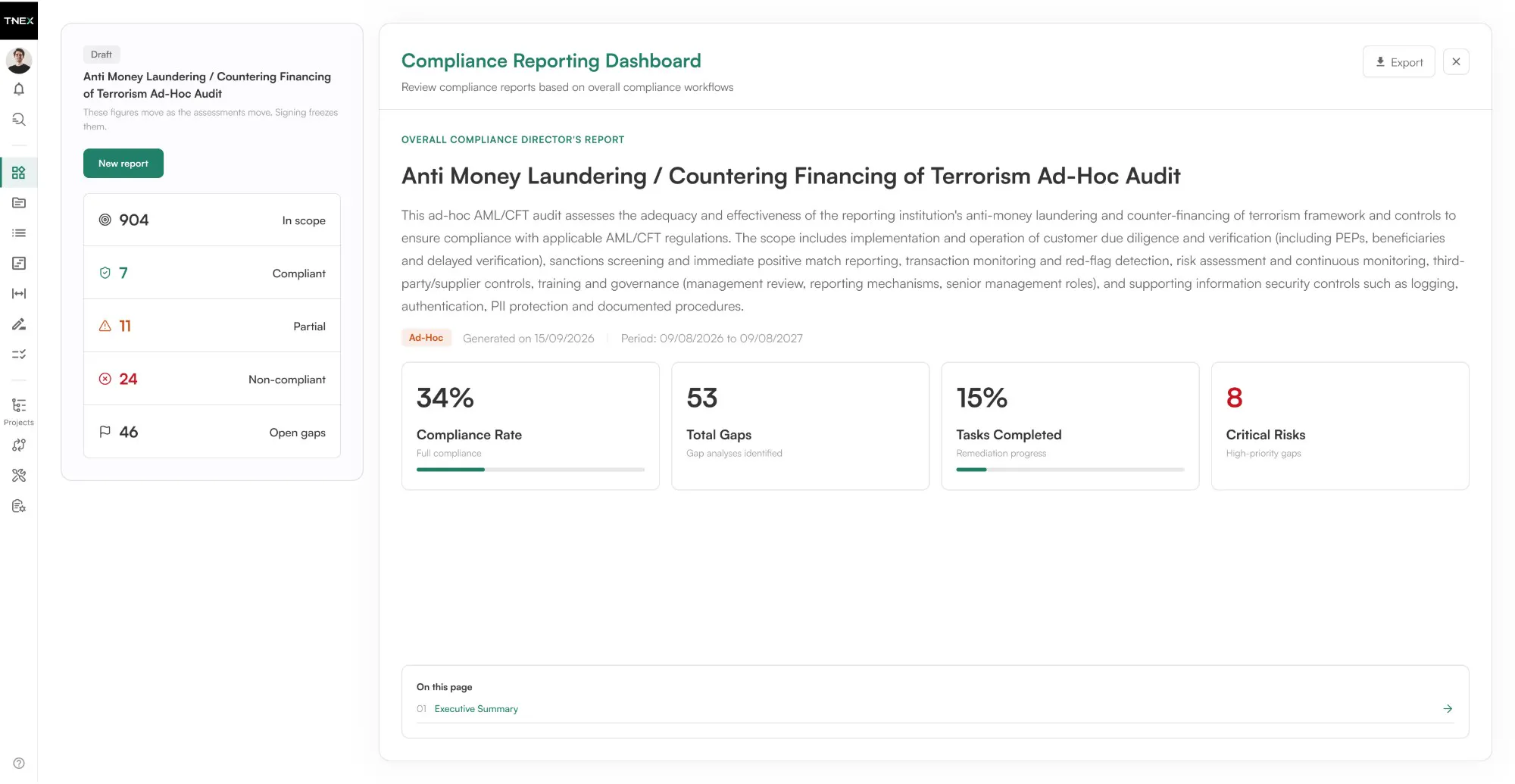
Task: Click "Overall Compliance Director's Report" heading
Action: 513,140
